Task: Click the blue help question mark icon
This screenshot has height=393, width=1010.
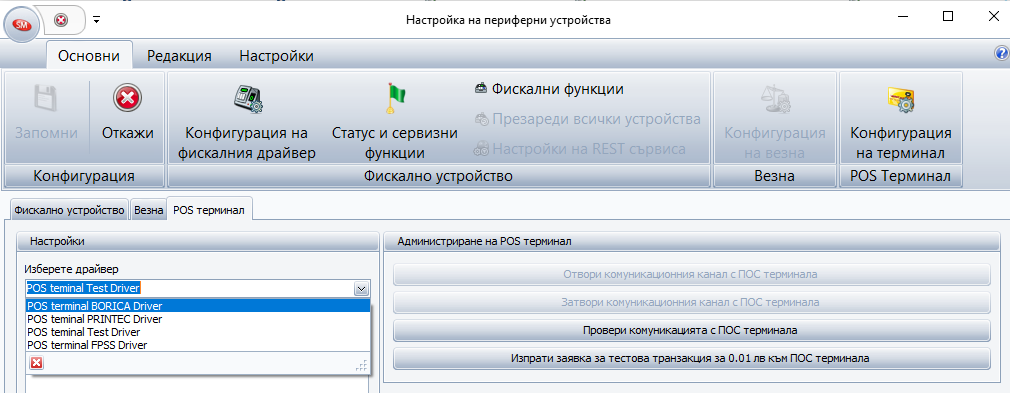Action: coord(1002,53)
